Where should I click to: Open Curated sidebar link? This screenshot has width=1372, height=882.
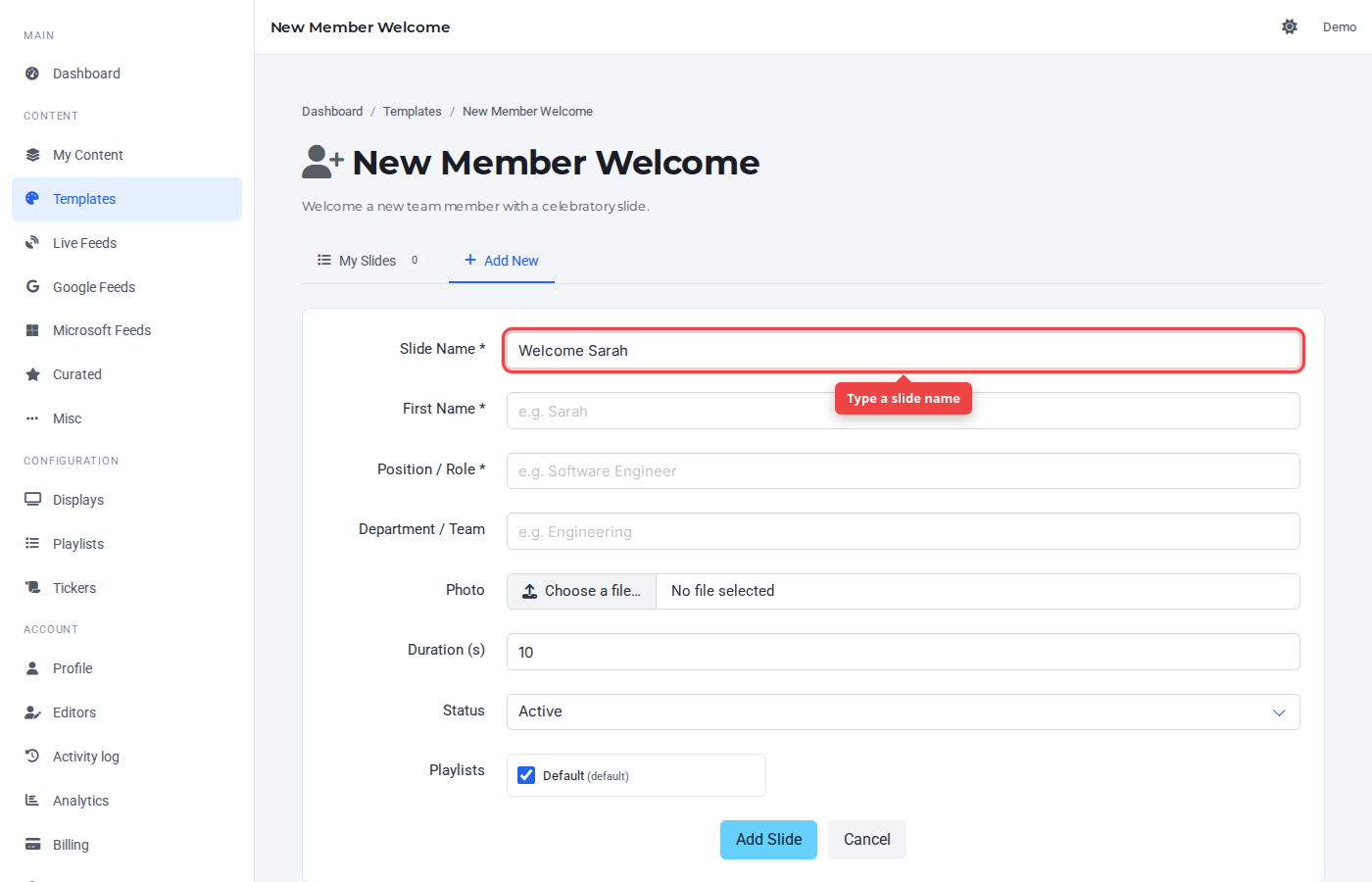[126, 374]
